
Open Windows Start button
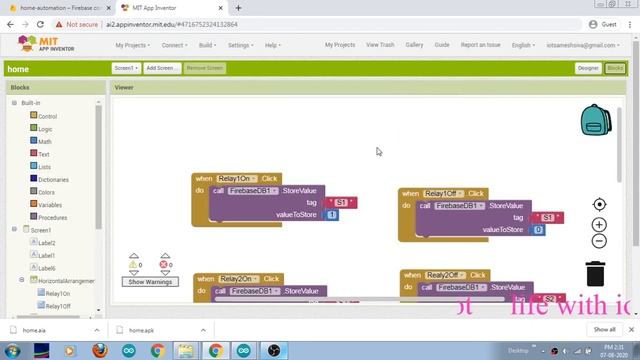tap(12, 351)
